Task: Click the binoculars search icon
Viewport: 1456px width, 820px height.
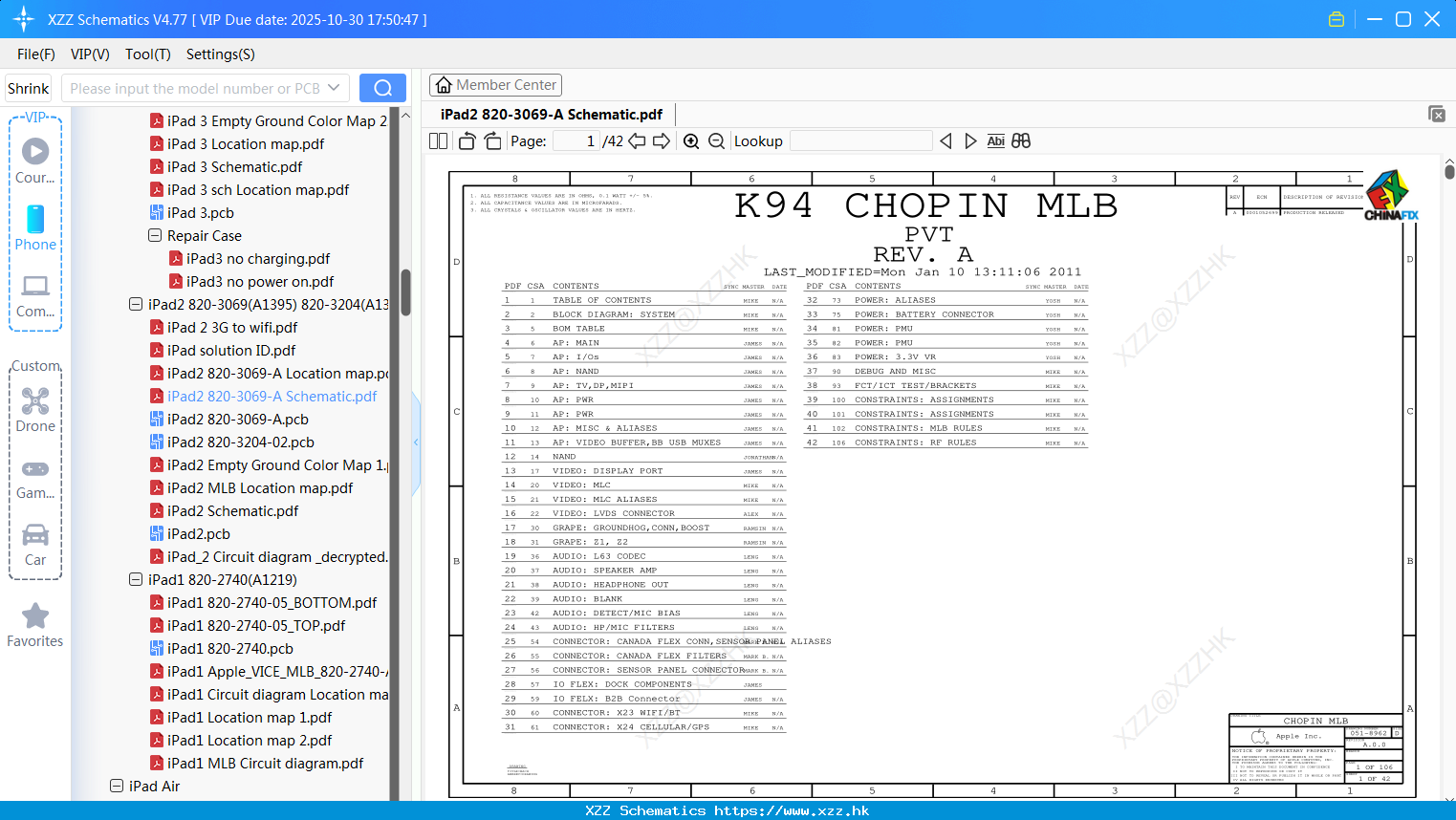Action: click(1021, 141)
